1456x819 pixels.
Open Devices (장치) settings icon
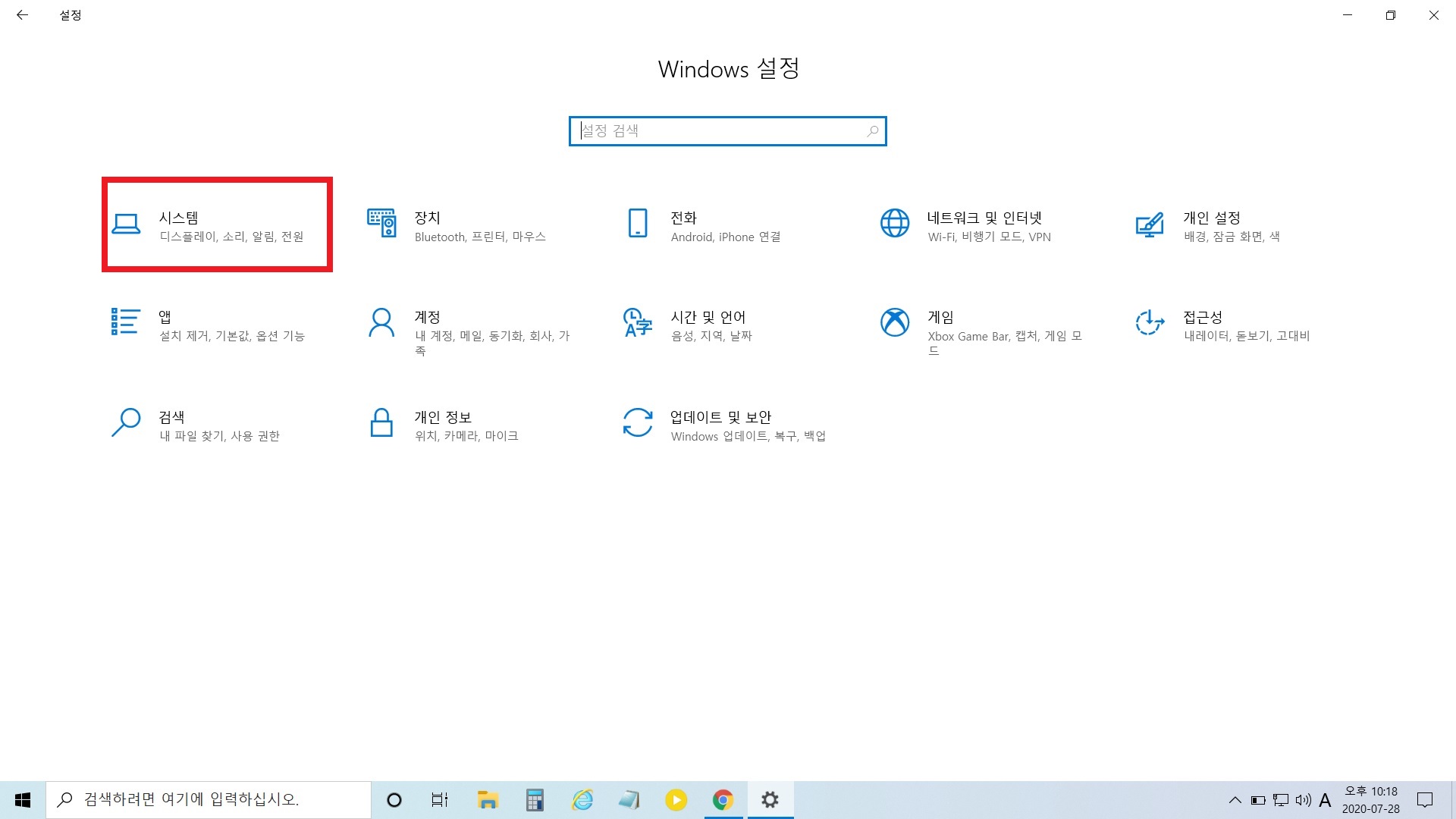point(381,224)
